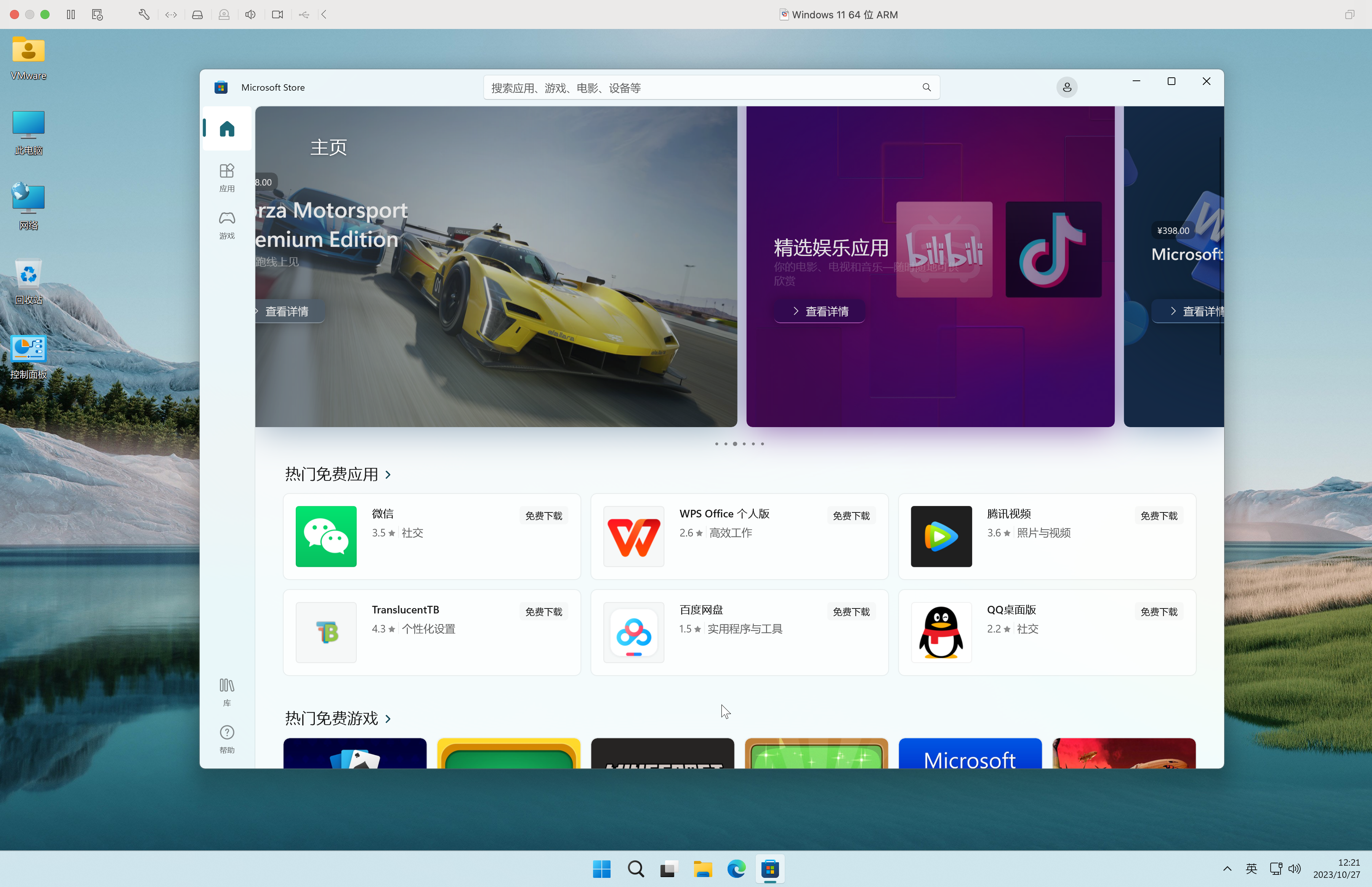Screen dimensions: 1372x887
Task: Open Microsoft Edge from the taskbar
Action: [736, 869]
